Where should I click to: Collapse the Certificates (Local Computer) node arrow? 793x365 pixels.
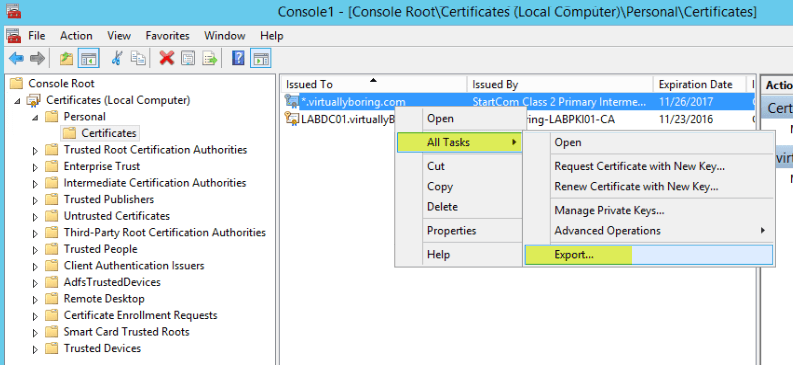click(18, 101)
